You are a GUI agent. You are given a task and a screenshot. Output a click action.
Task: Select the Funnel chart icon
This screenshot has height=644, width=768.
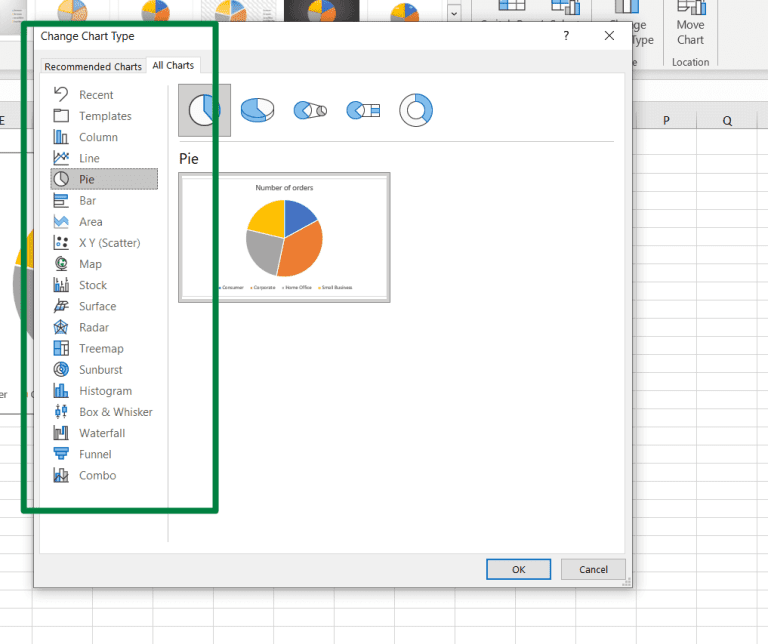(61, 454)
